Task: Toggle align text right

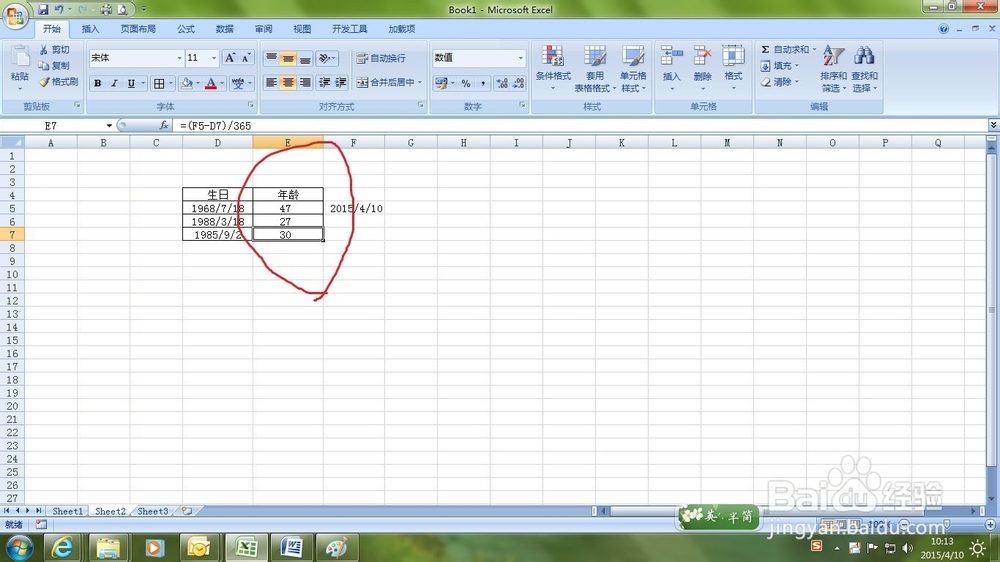Action: click(x=305, y=82)
